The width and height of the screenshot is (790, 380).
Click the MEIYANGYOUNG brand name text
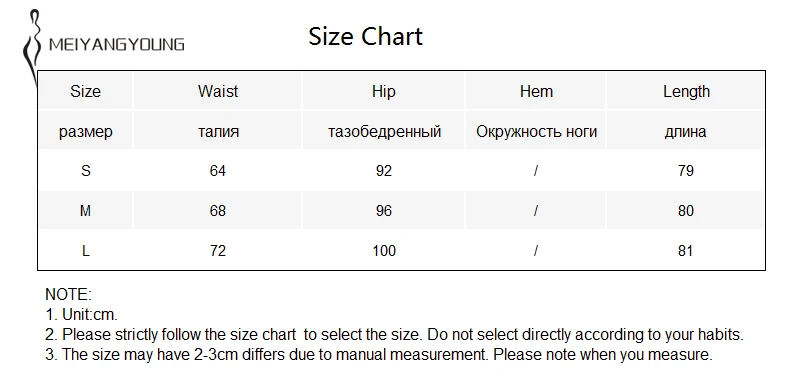(x=117, y=45)
